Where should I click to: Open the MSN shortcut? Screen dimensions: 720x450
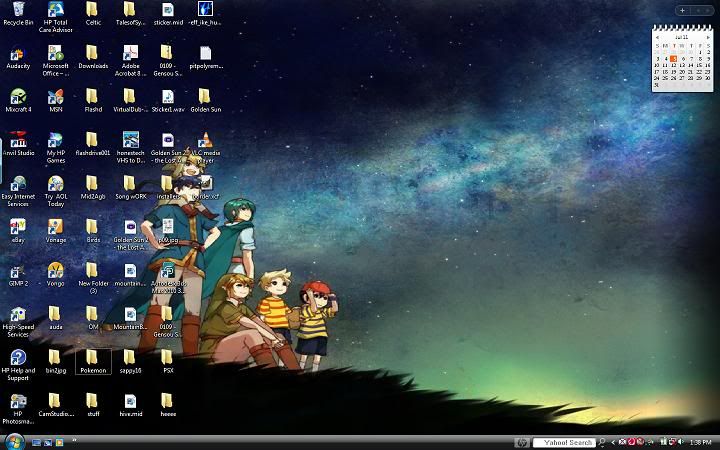pyautogui.click(x=56, y=101)
